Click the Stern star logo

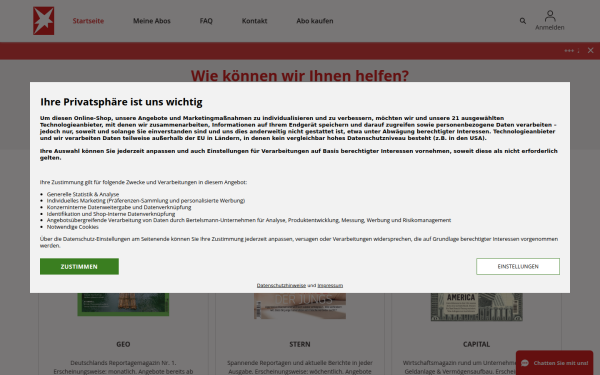click(x=43, y=21)
